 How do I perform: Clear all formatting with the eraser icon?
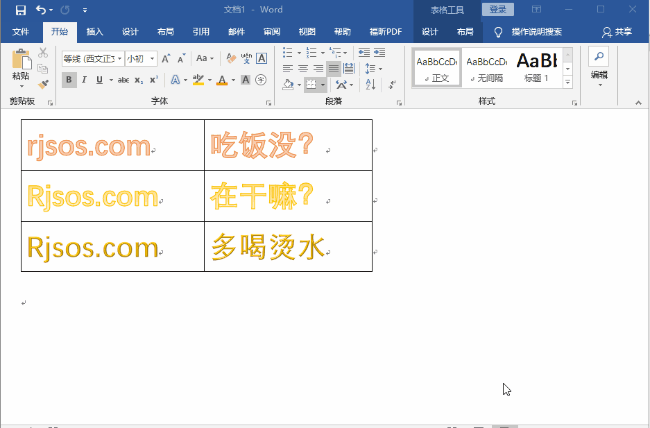[x=231, y=58]
